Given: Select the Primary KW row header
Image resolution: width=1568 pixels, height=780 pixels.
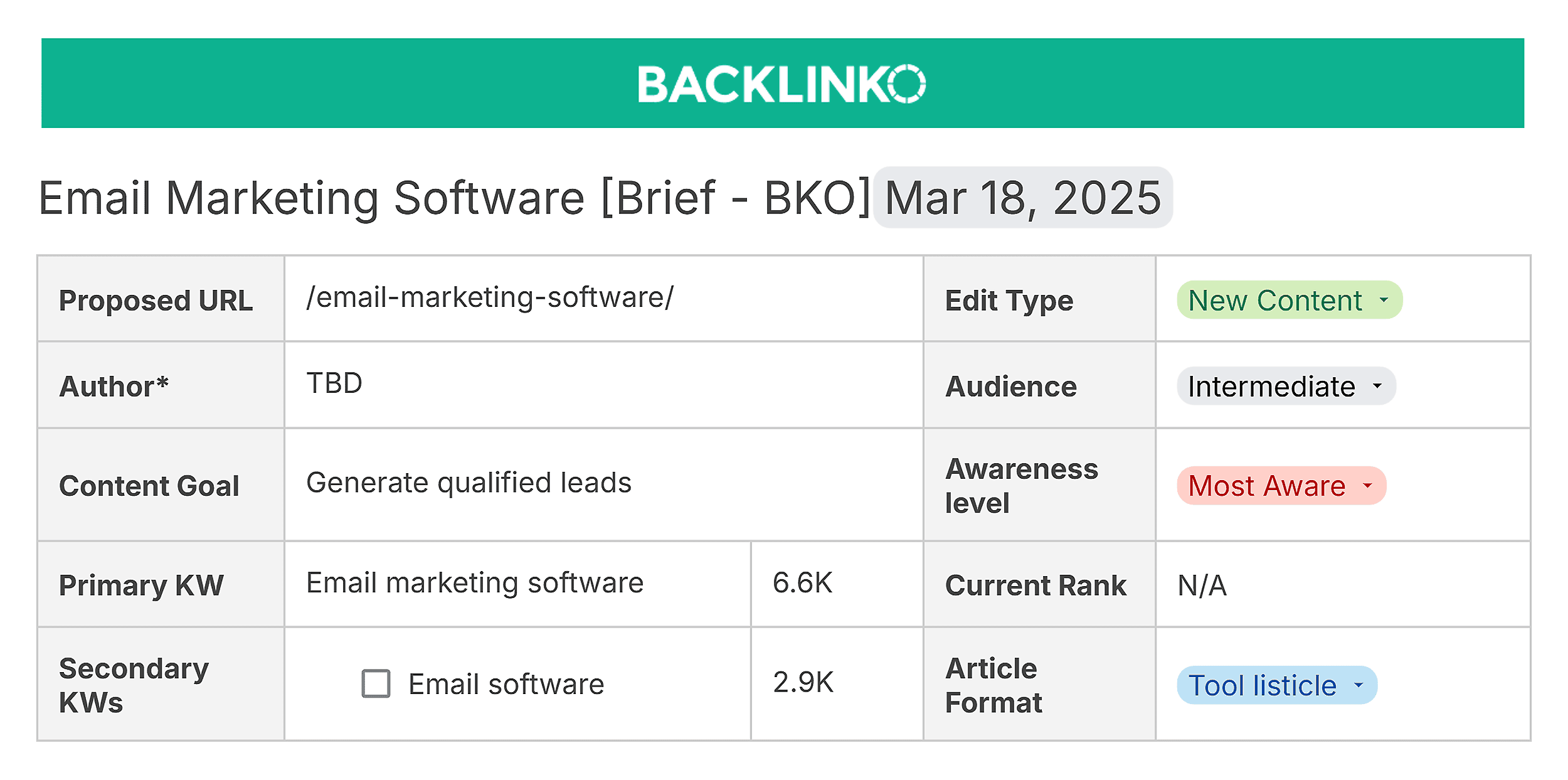Looking at the screenshot, I should 140,585.
